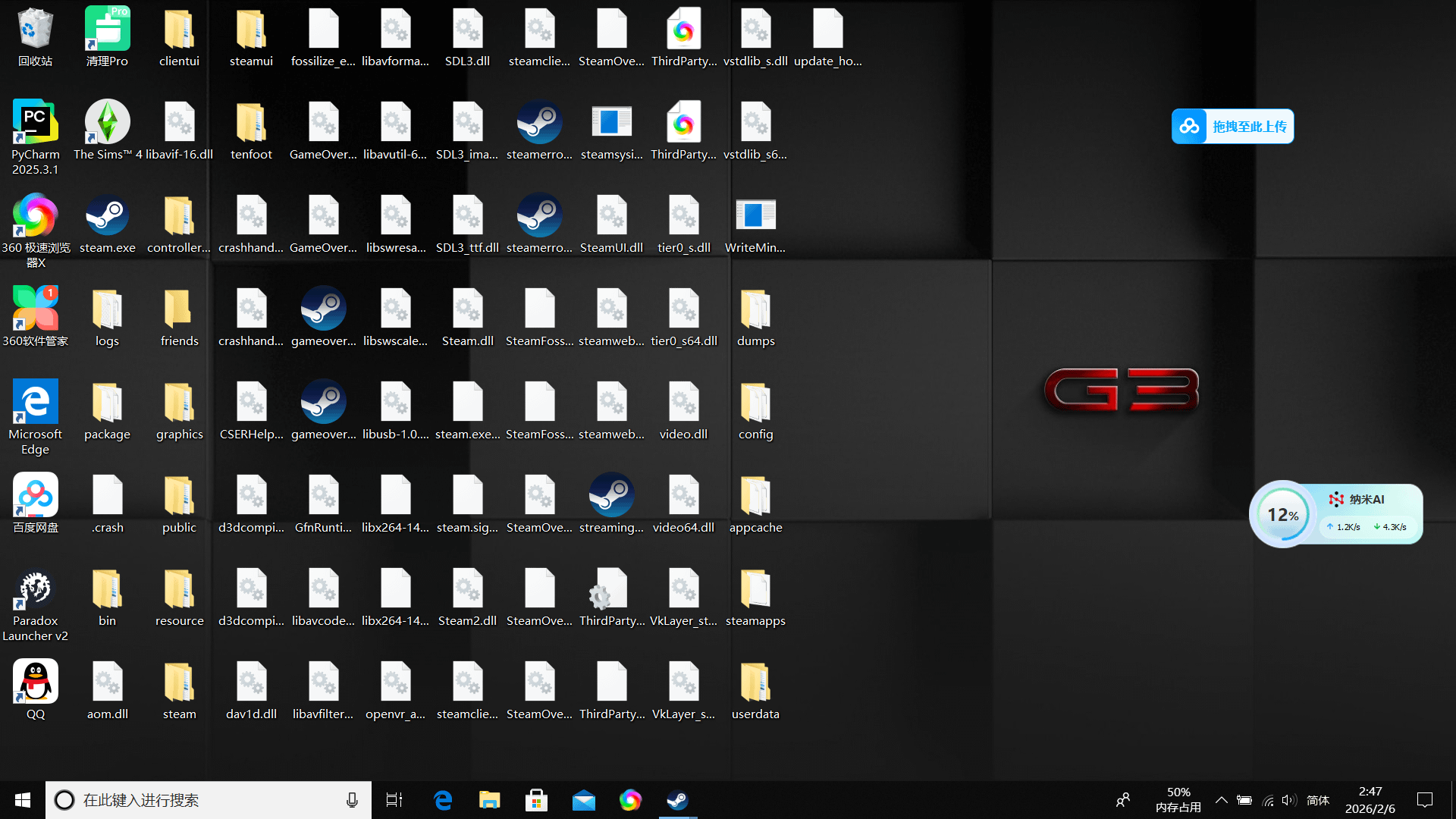Switch input language via 简体 indicator
Viewport: 1456px width, 819px height.
point(1318,800)
